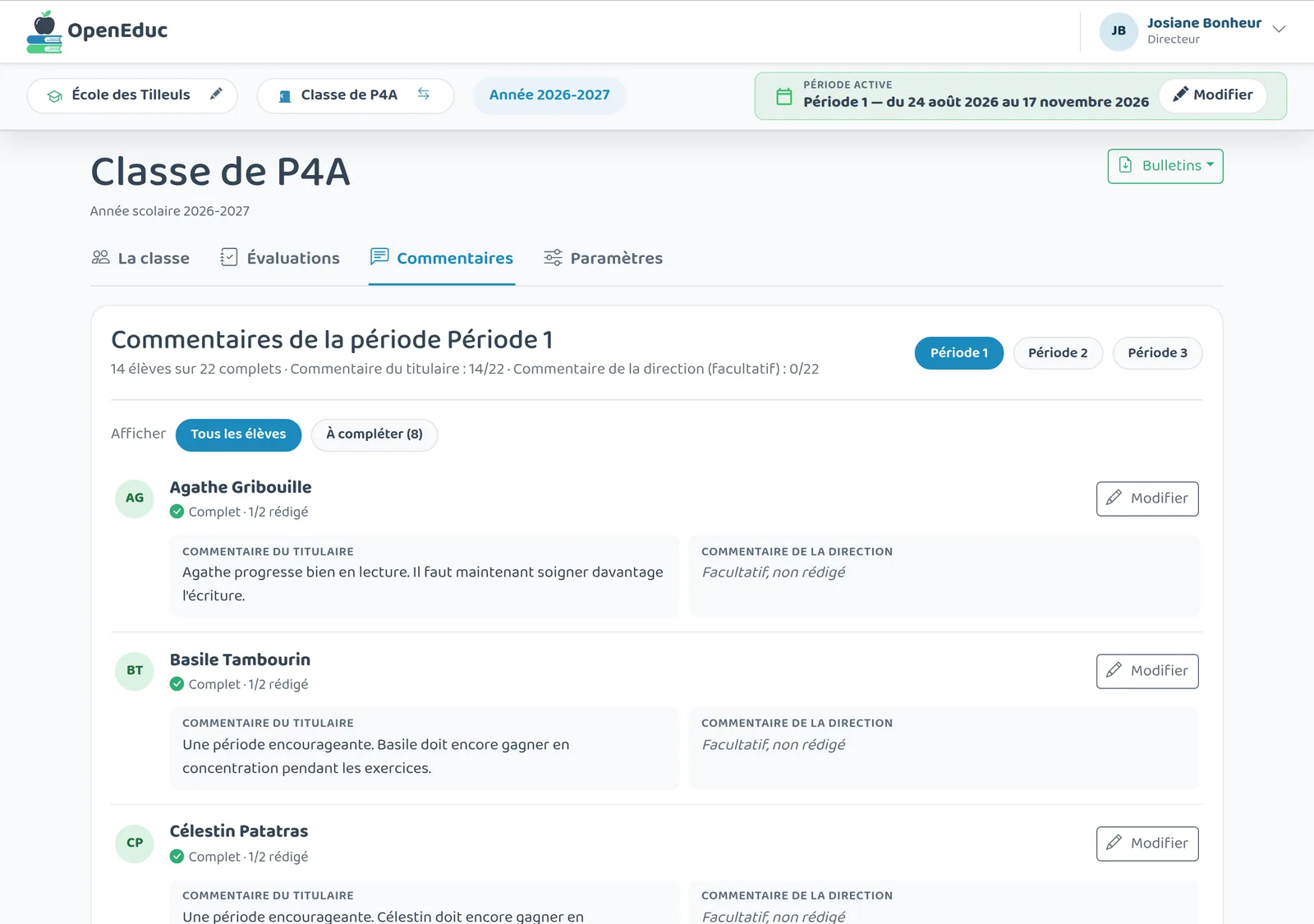The width and height of the screenshot is (1314, 924).
Task: Show Tous les élèves
Action: tap(238, 434)
